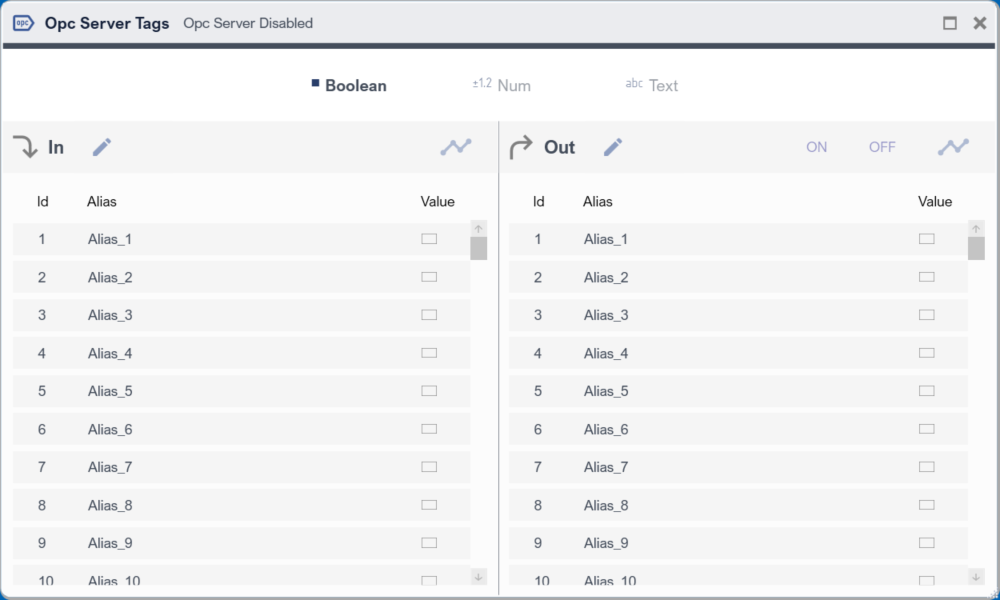The height and width of the screenshot is (600, 1000).
Task: Click the Out list scroll up arrow
Action: [x=976, y=229]
